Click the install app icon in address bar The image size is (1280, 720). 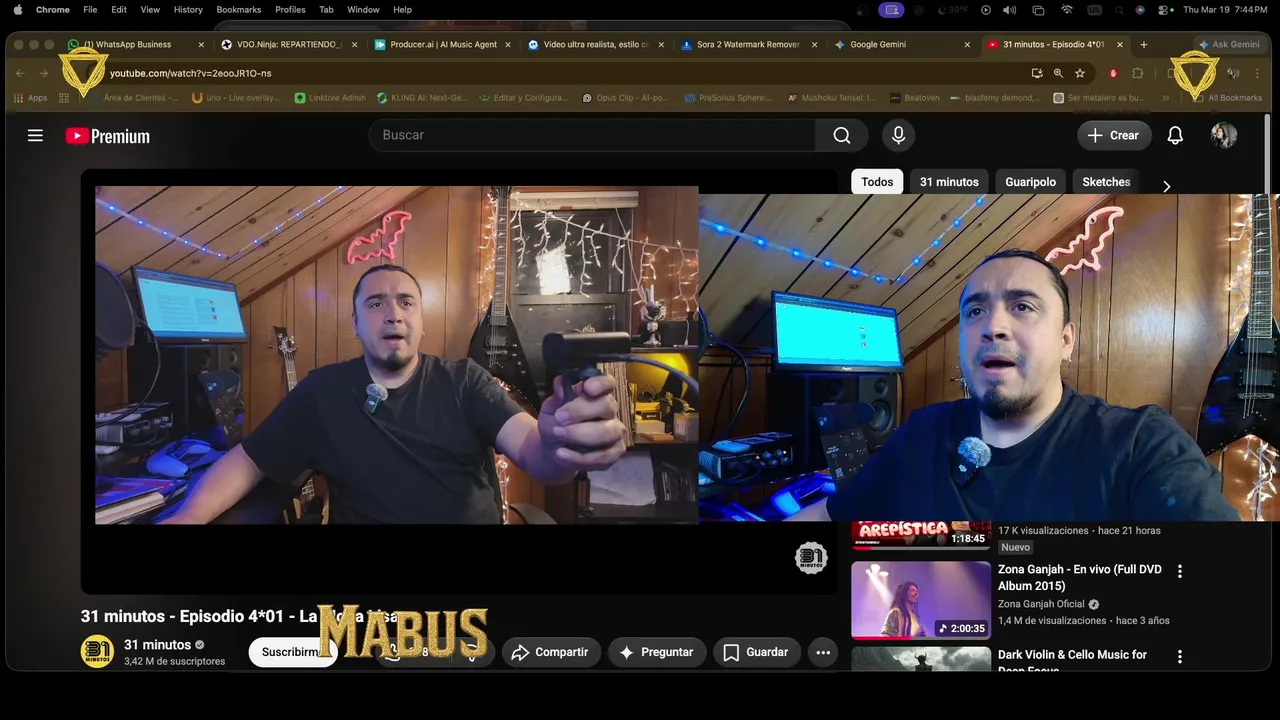[1037, 73]
